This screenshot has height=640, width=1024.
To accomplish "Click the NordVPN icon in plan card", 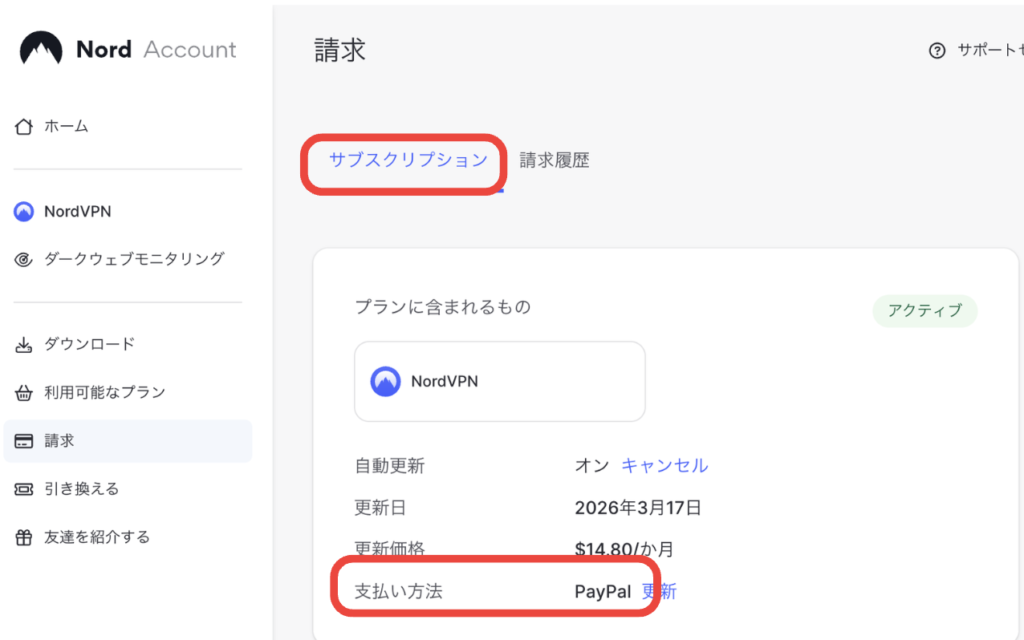I will click(386, 381).
